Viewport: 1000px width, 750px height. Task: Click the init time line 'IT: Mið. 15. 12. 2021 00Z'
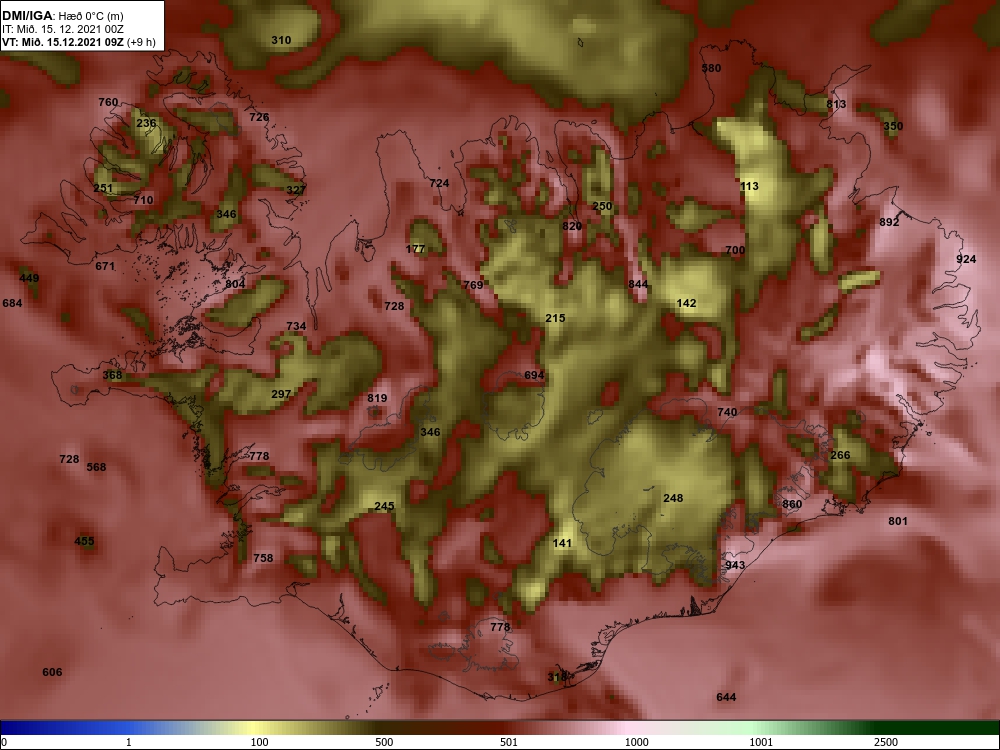pyautogui.click(x=62, y=29)
